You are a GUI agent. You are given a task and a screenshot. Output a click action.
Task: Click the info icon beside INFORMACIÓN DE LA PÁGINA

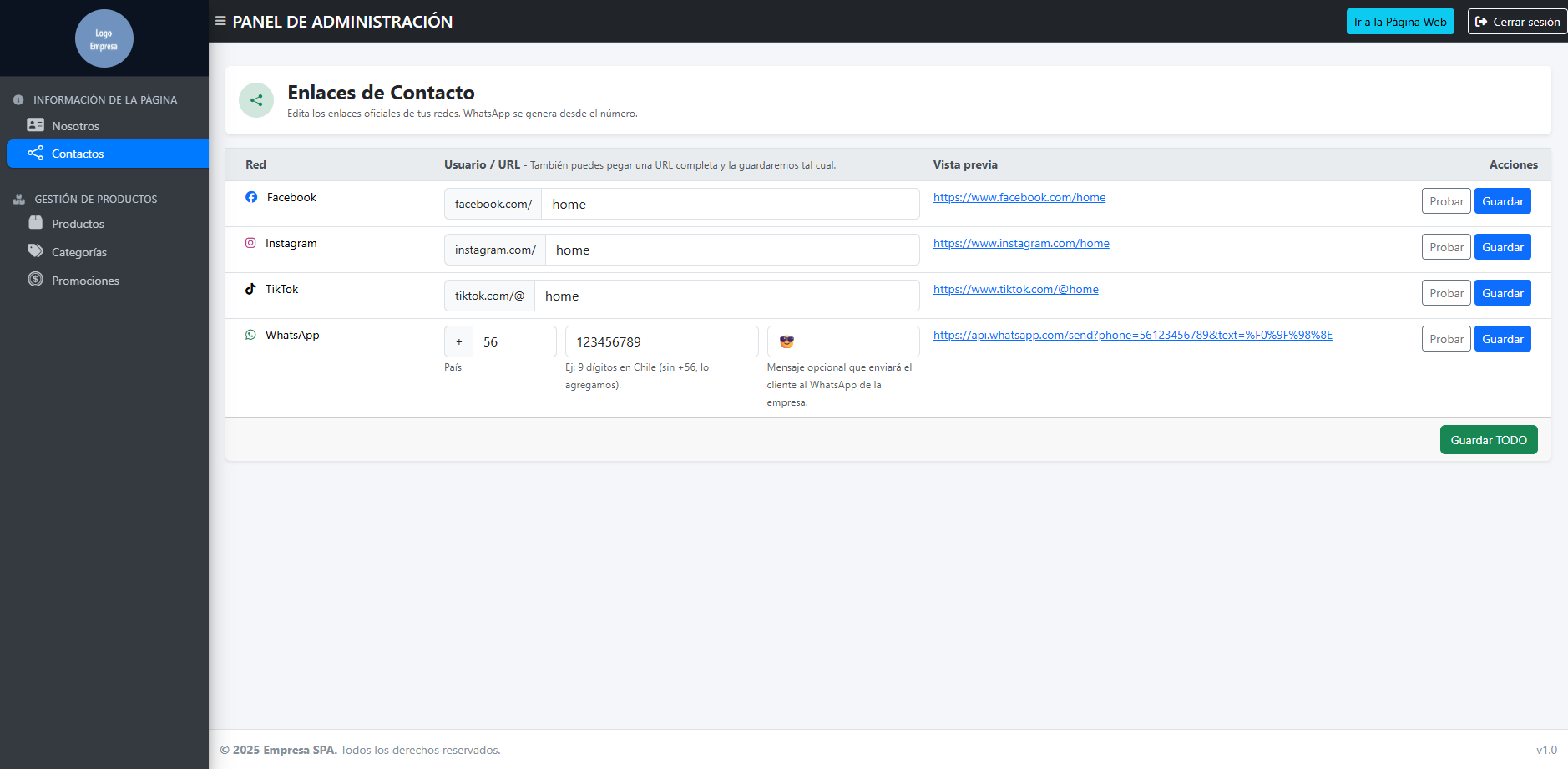pyautogui.click(x=18, y=99)
